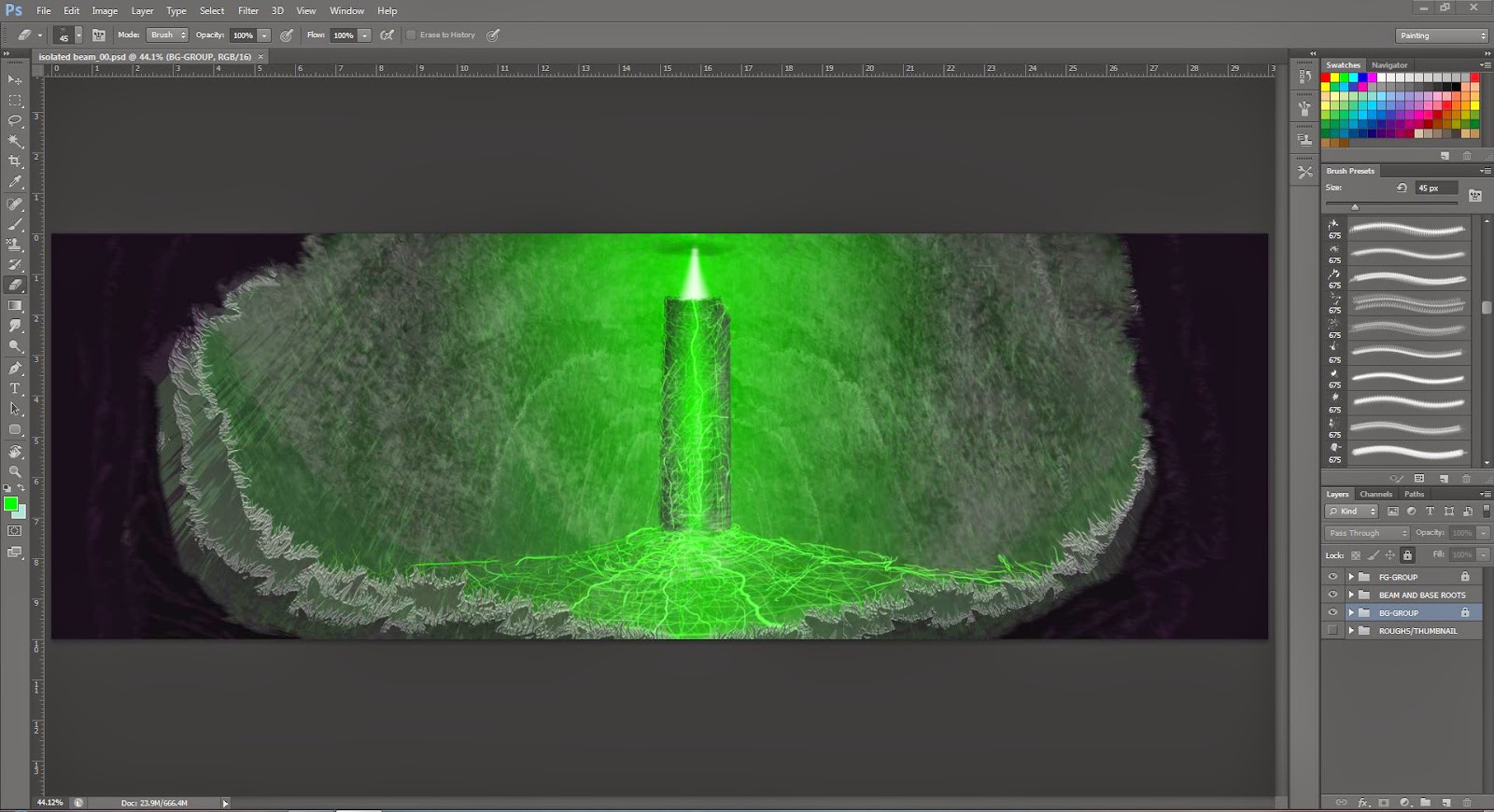Delete layer with the Layers trash icon
Viewport: 1494px width, 812px height.
pos(1466,803)
